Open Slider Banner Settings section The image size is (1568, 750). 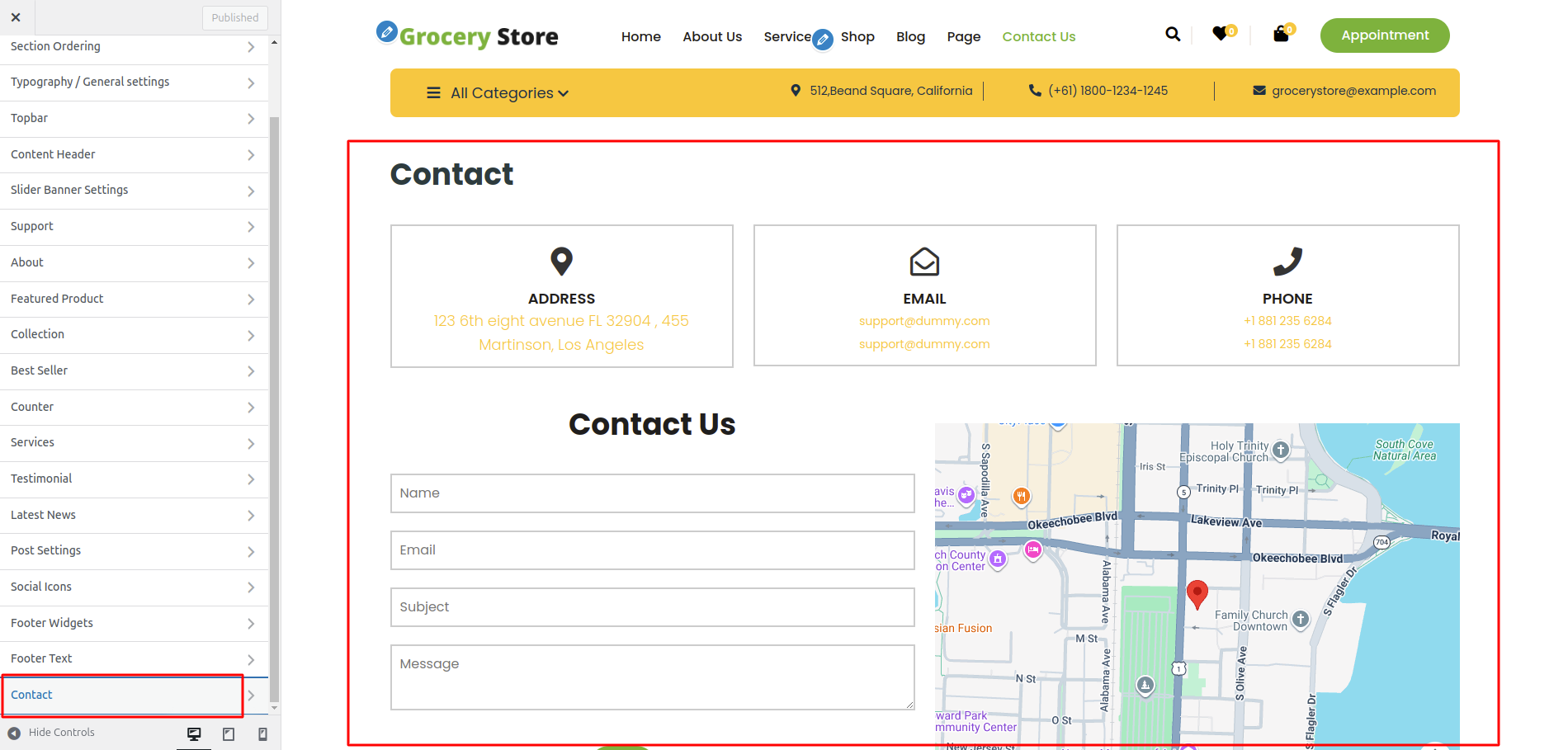[x=135, y=191]
